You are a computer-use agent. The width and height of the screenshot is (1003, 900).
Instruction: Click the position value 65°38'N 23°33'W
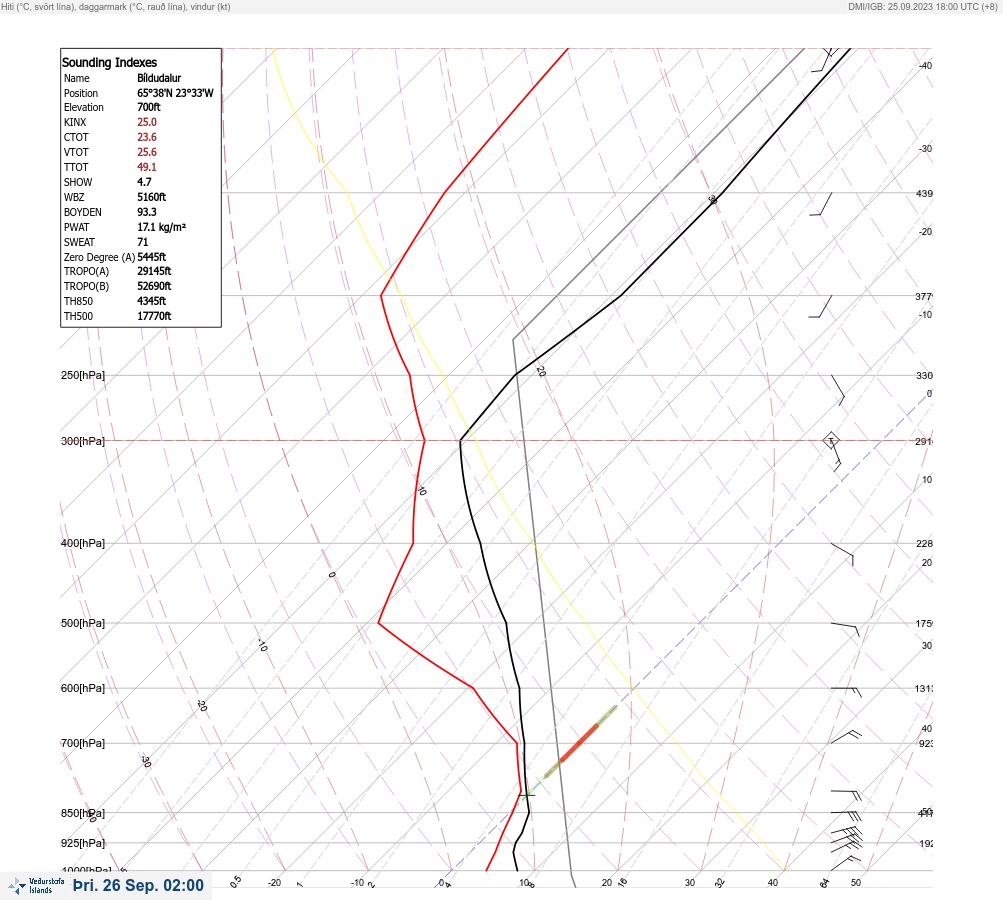[x=175, y=93]
